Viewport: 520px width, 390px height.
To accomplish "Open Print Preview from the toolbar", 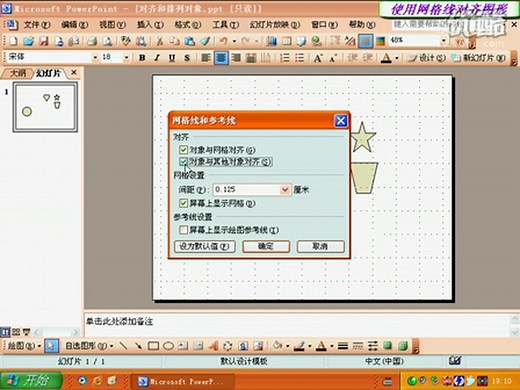I will pos(107,41).
